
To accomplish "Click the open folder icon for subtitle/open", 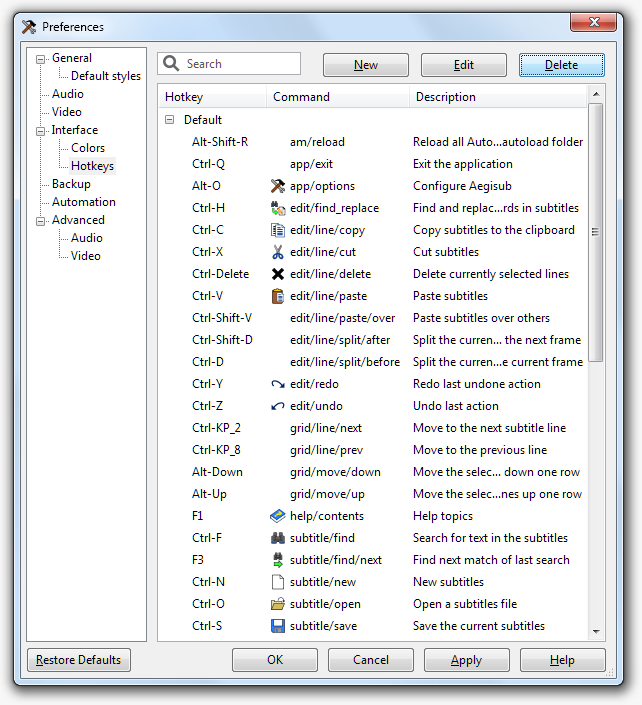I will (x=278, y=604).
